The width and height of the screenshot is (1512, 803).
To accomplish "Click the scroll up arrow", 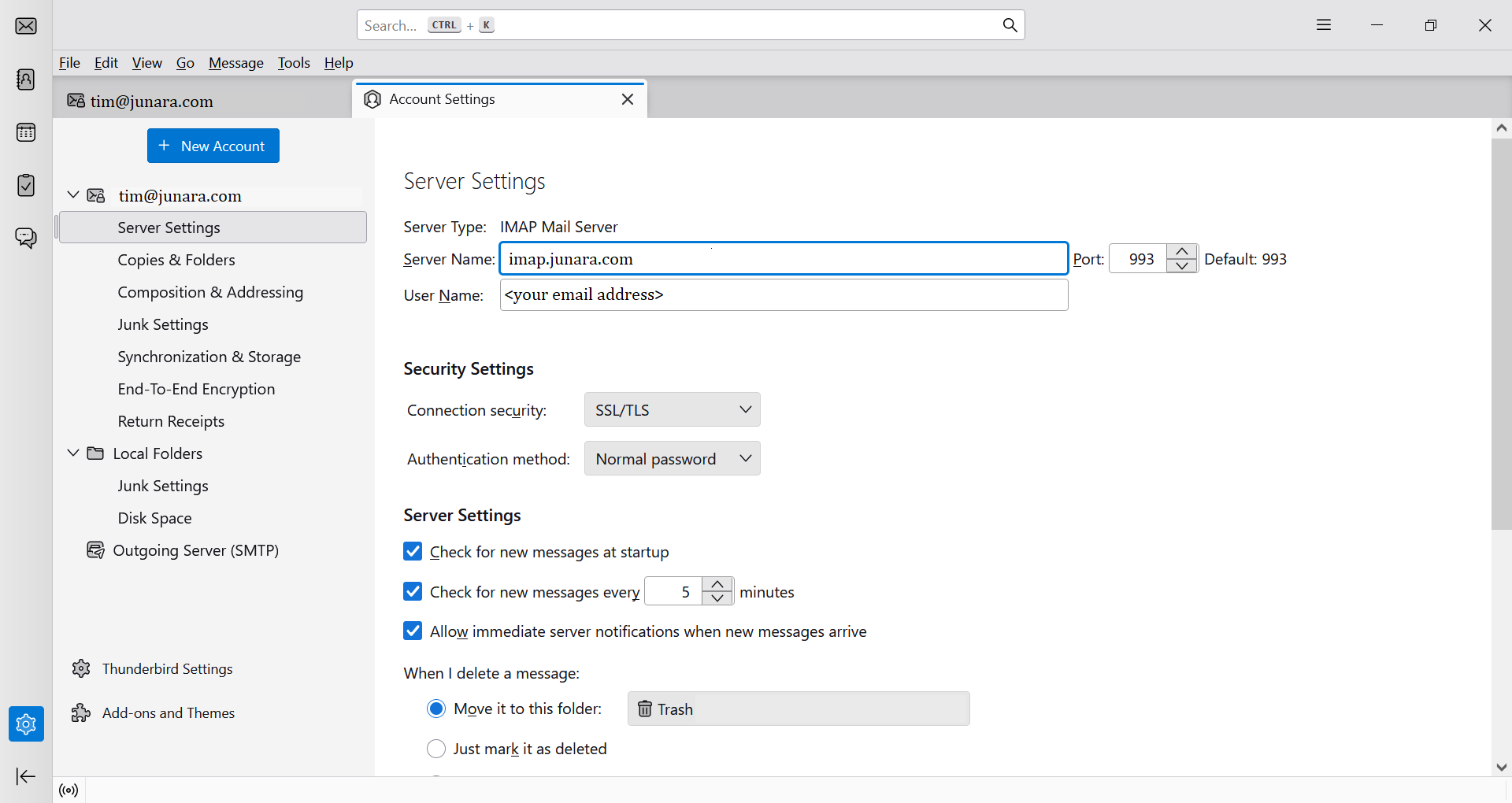I will (x=1501, y=128).
